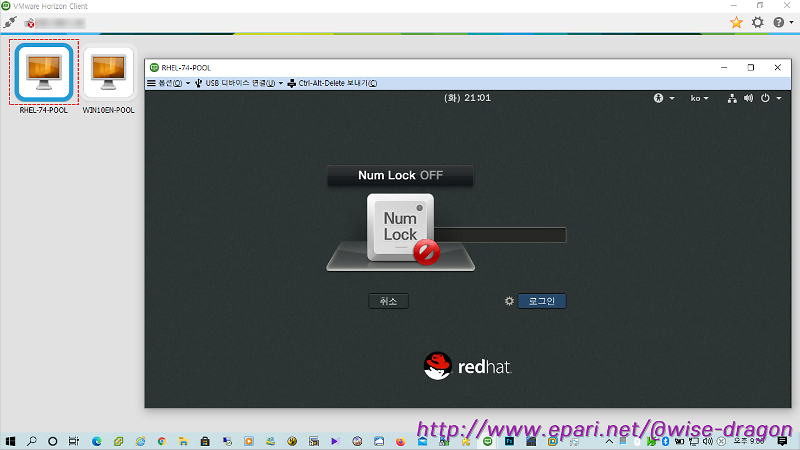Click the purple Visual Studio taskbar icon
Viewport: 800px width, 450px height.
coord(335,441)
